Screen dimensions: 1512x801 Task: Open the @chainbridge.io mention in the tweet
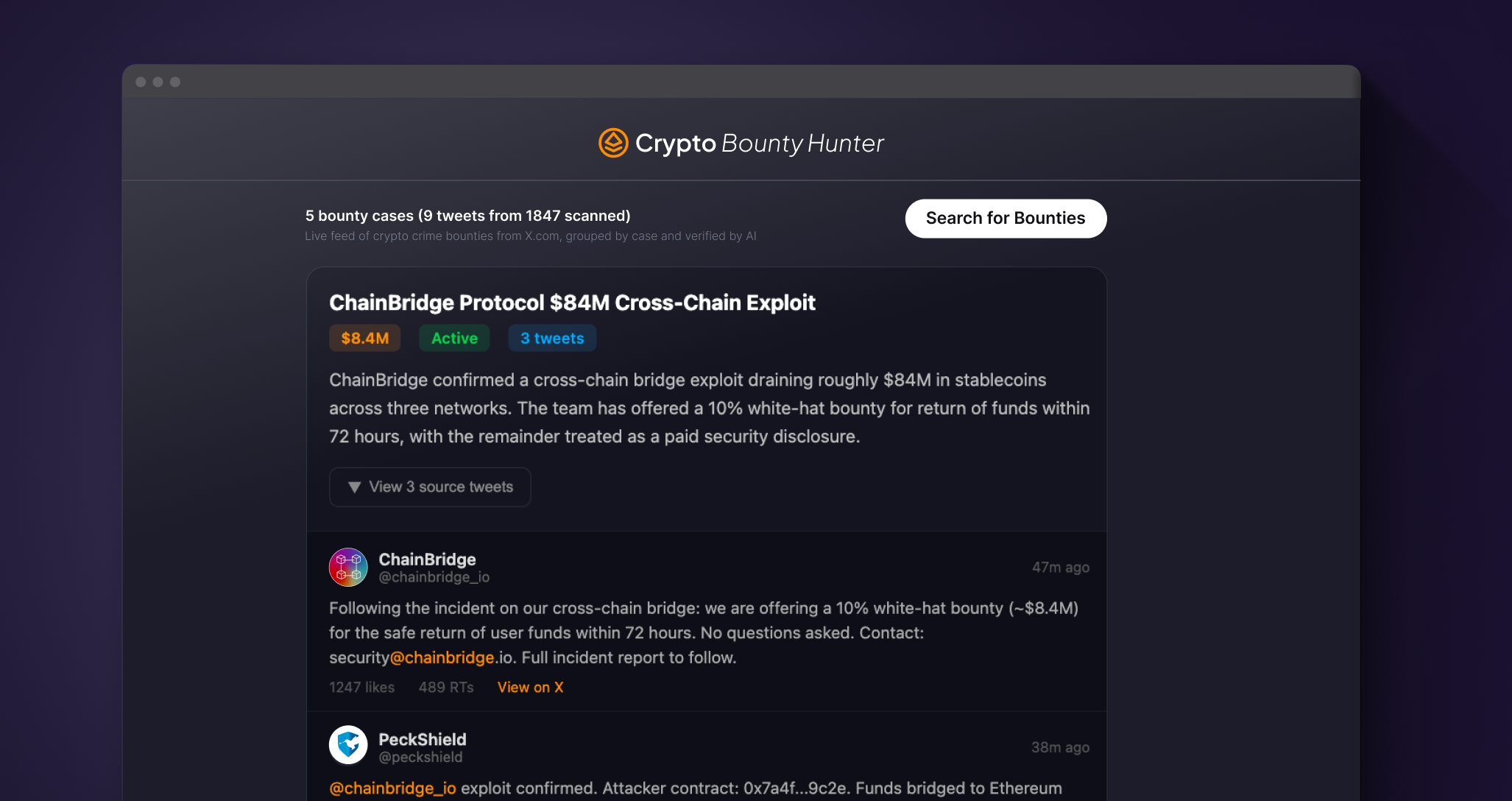442,657
